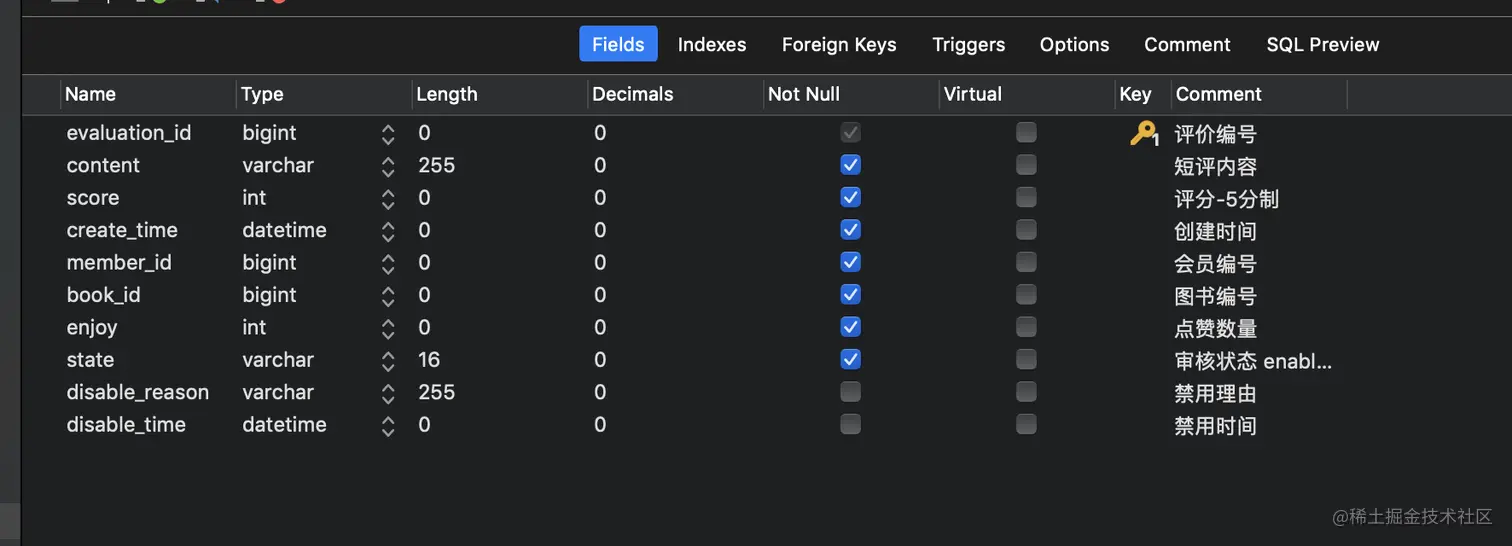Image resolution: width=1512 pixels, height=546 pixels.
Task: Change the data type of the state field
Action: pyautogui.click(x=388, y=360)
